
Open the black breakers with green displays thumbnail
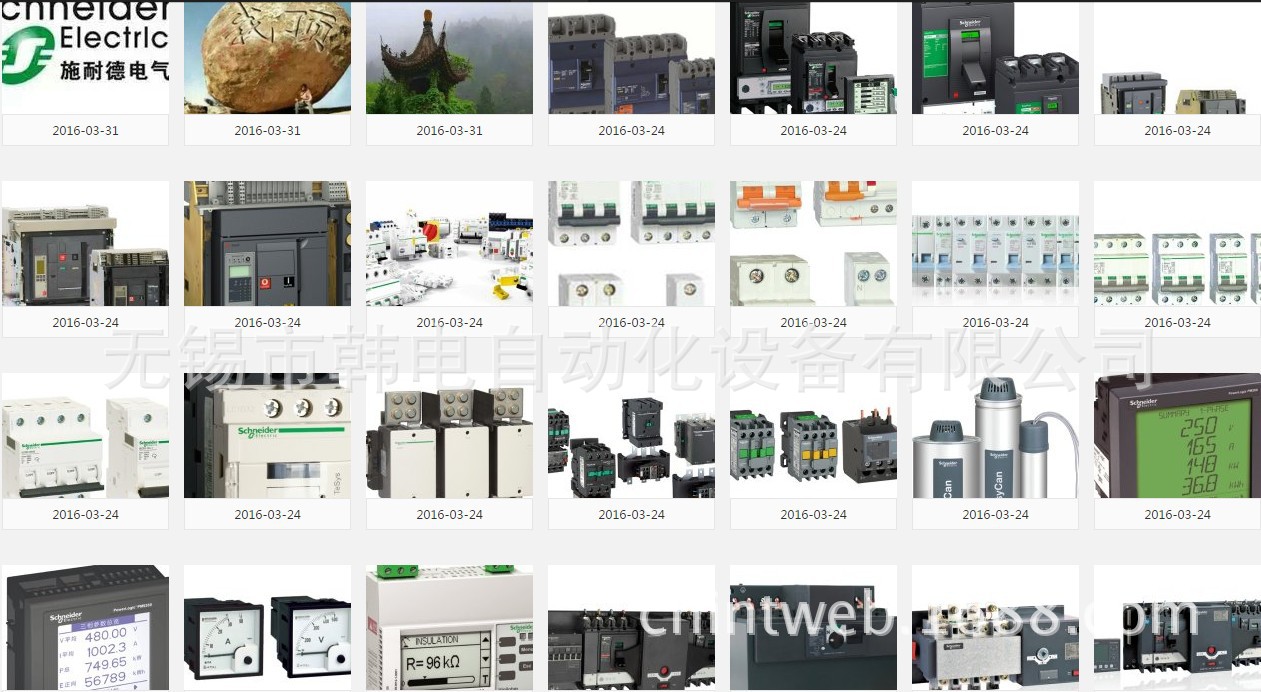tap(813, 57)
